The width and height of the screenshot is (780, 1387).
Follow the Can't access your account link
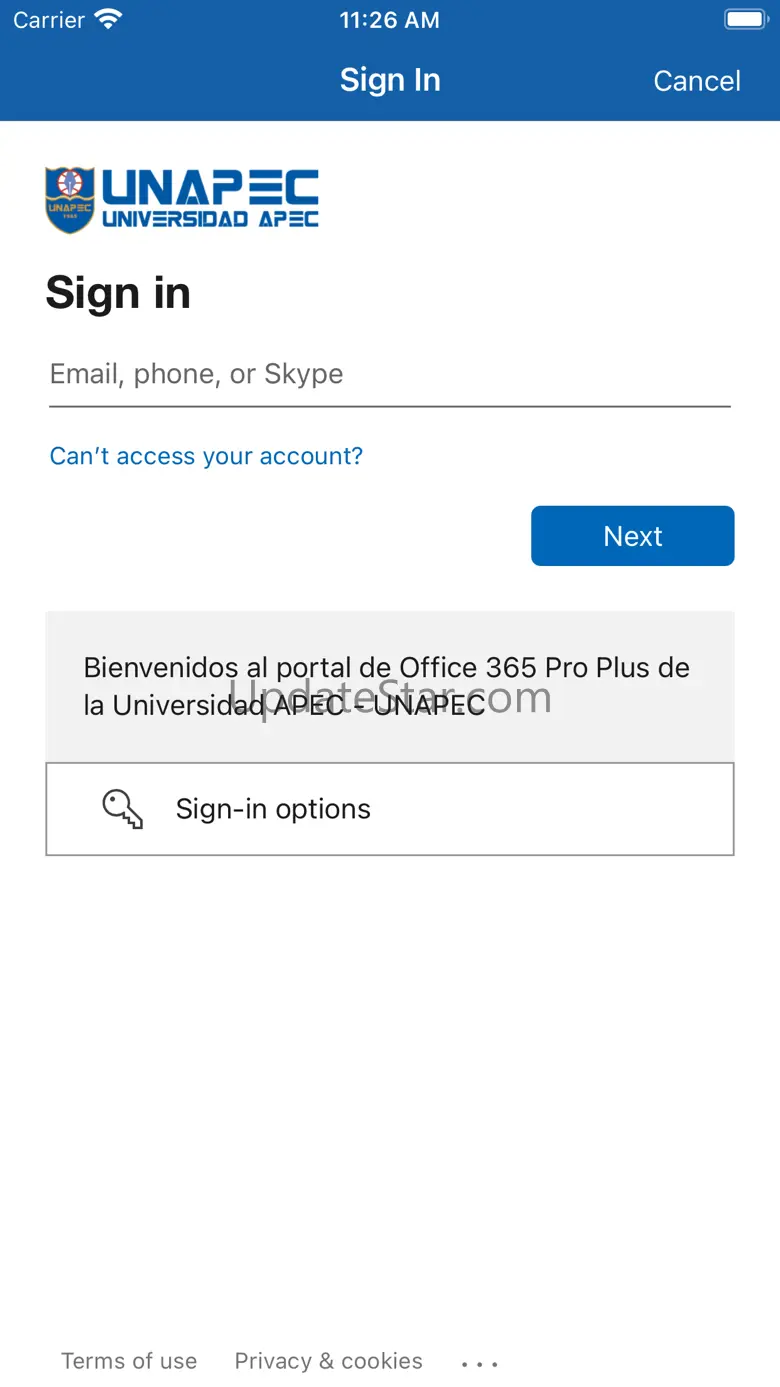[206, 456]
